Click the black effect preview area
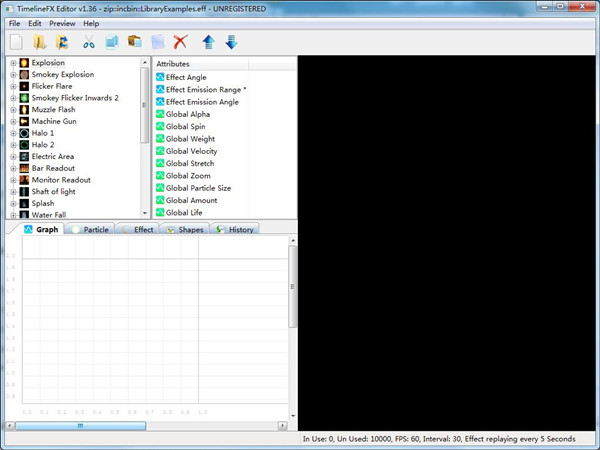The width and height of the screenshot is (600, 450). (446, 243)
